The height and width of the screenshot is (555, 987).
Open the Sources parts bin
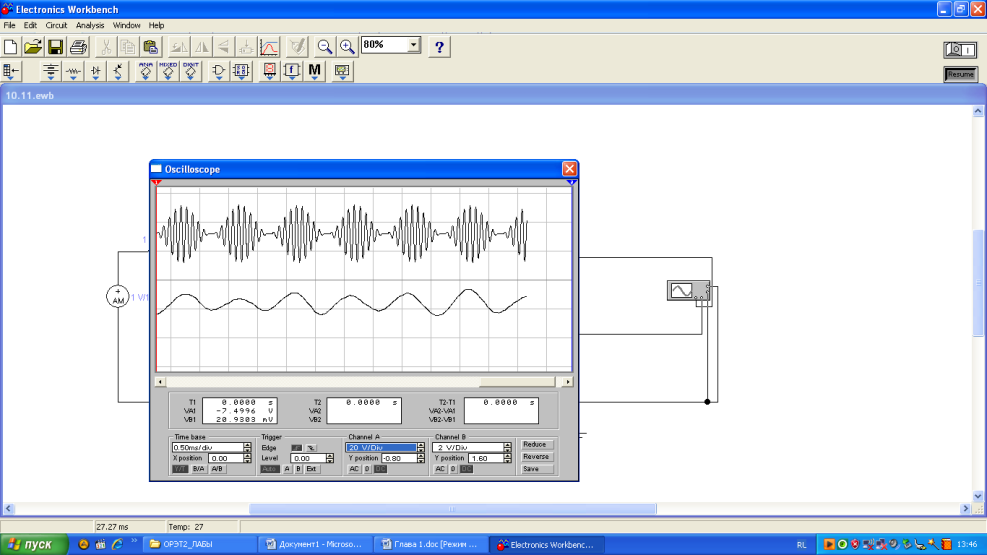click(50, 71)
